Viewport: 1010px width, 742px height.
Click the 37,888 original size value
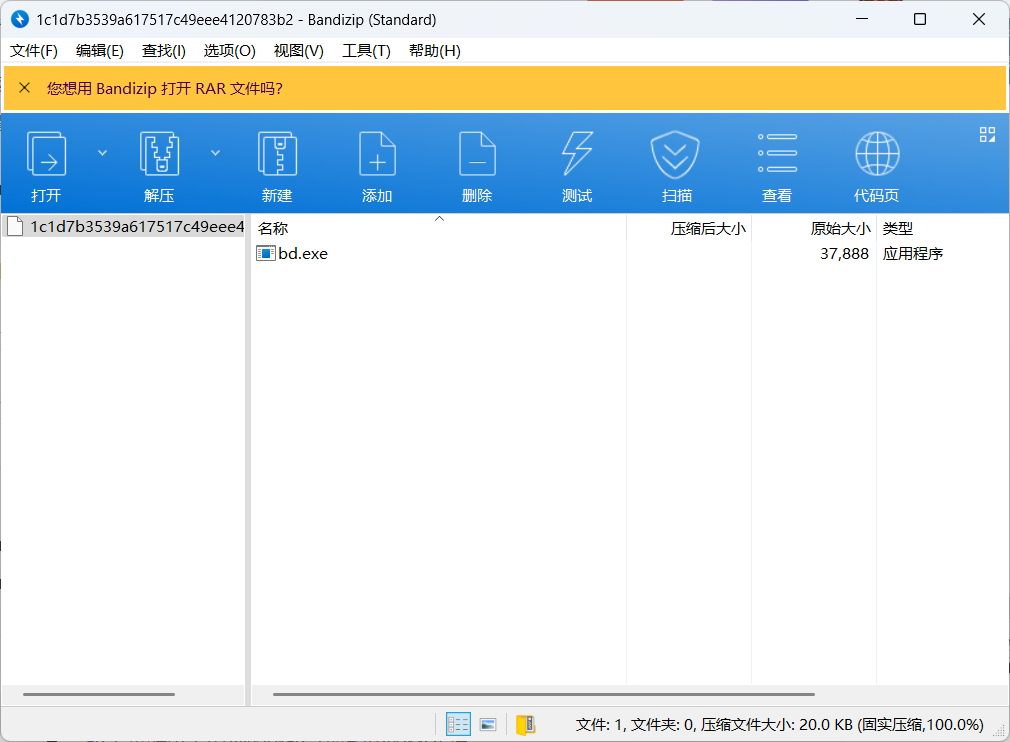click(844, 254)
